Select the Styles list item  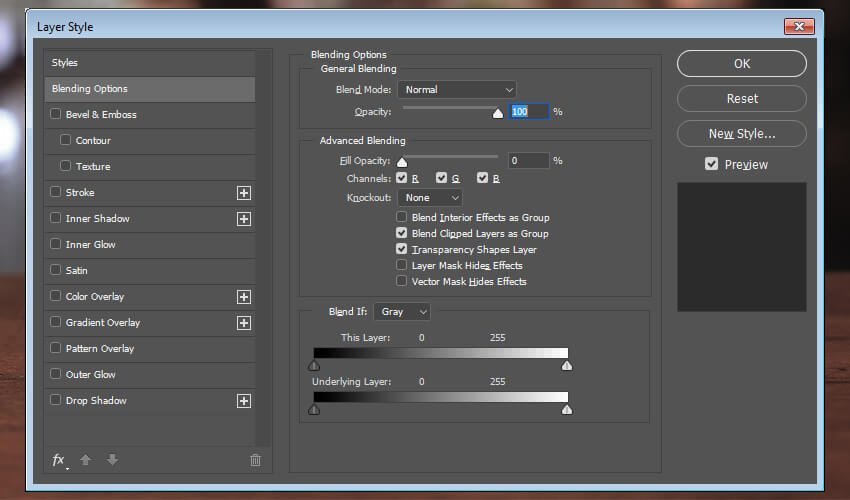tap(150, 63)
